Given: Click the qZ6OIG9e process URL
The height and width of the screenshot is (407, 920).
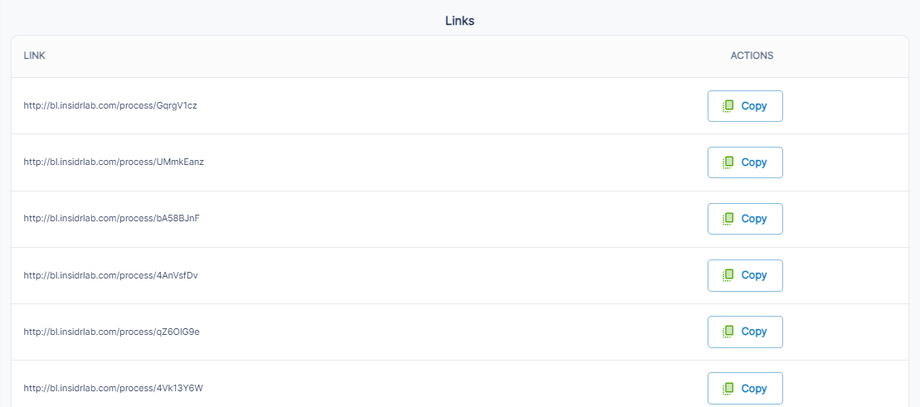Looking at the screenshot, I should click(x=111, y=331).
